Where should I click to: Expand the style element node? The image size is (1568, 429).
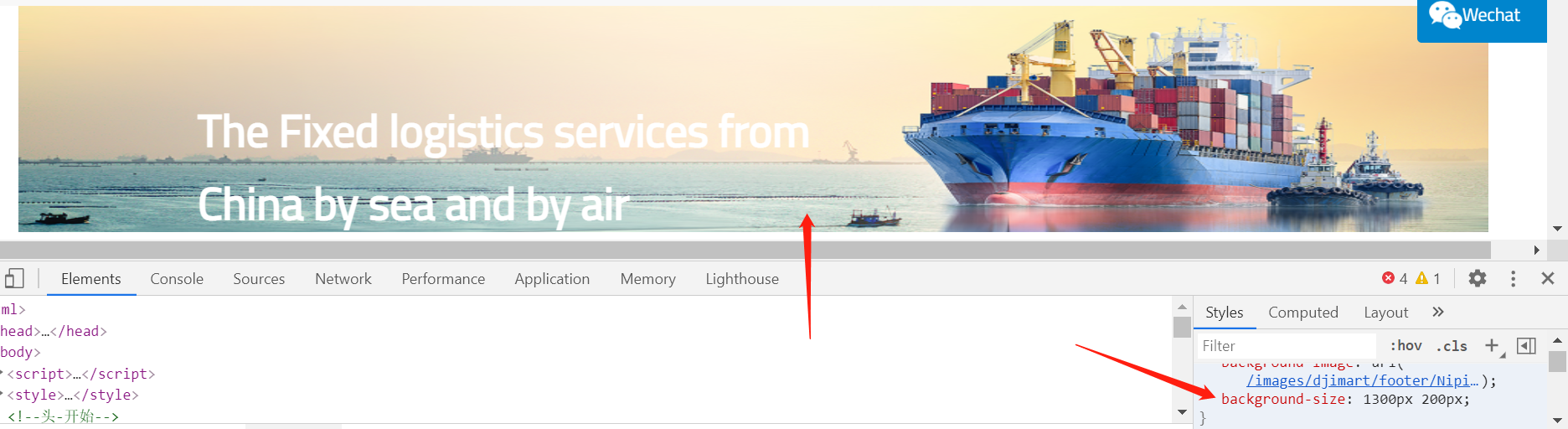coord(3,395)
